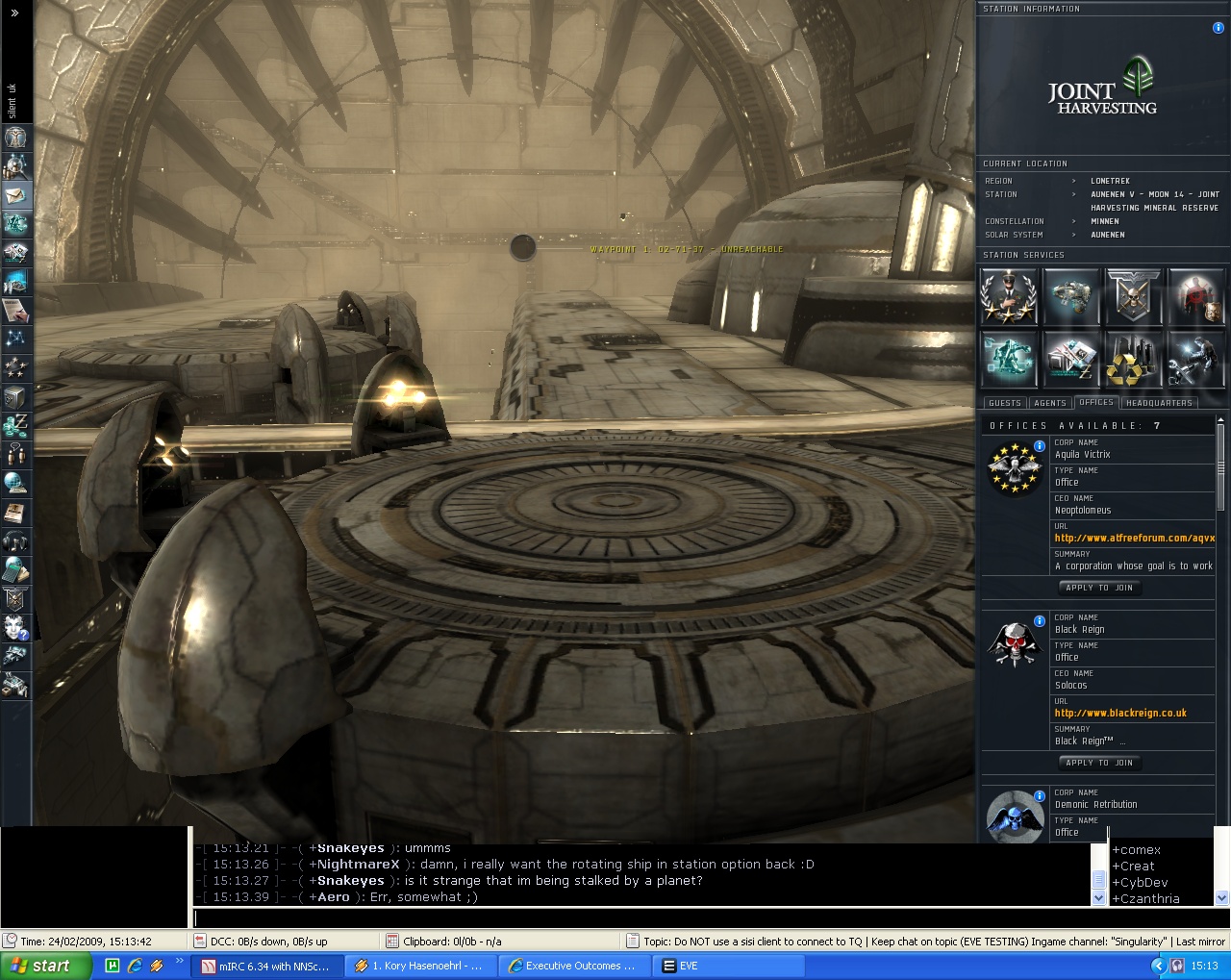
Task: Open the calculator accessories icon
Action: point(16,569)
